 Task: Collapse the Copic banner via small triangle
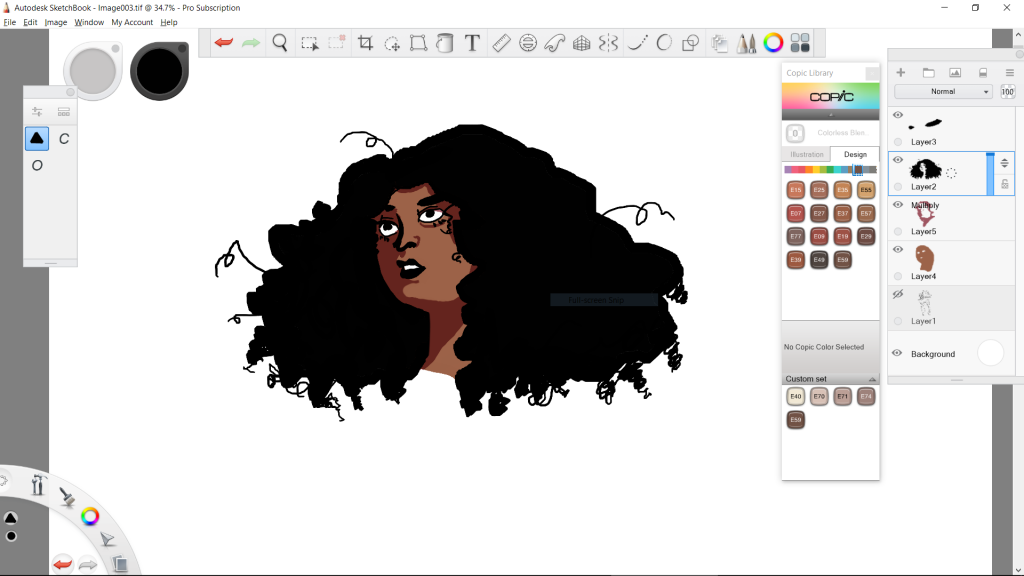coord(831,115)
